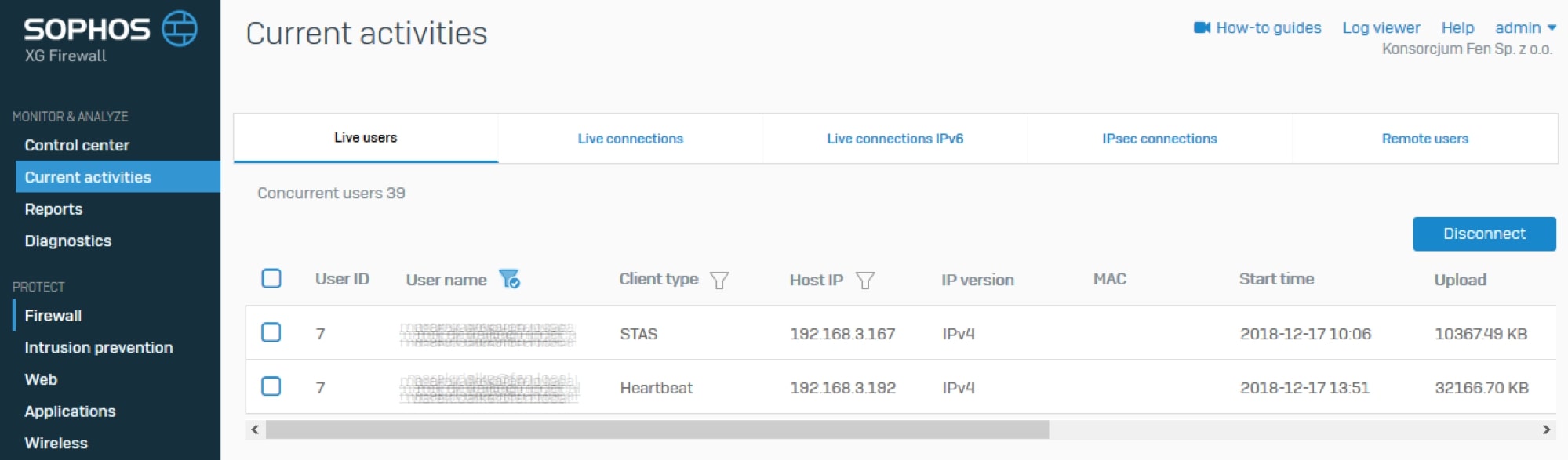The width and height of the screenshot is (1568, 460).
Task: Open the IPsec connections tab
Action: click(x=1159, y=139)
